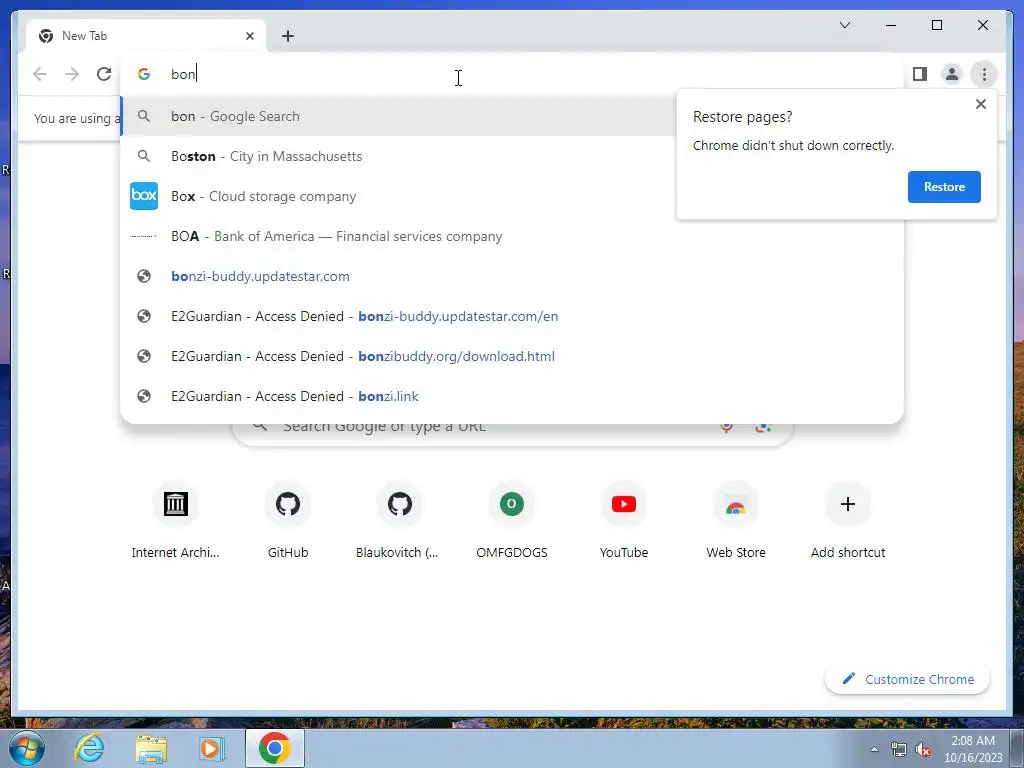Click the Box logo icon

point(144,196)
